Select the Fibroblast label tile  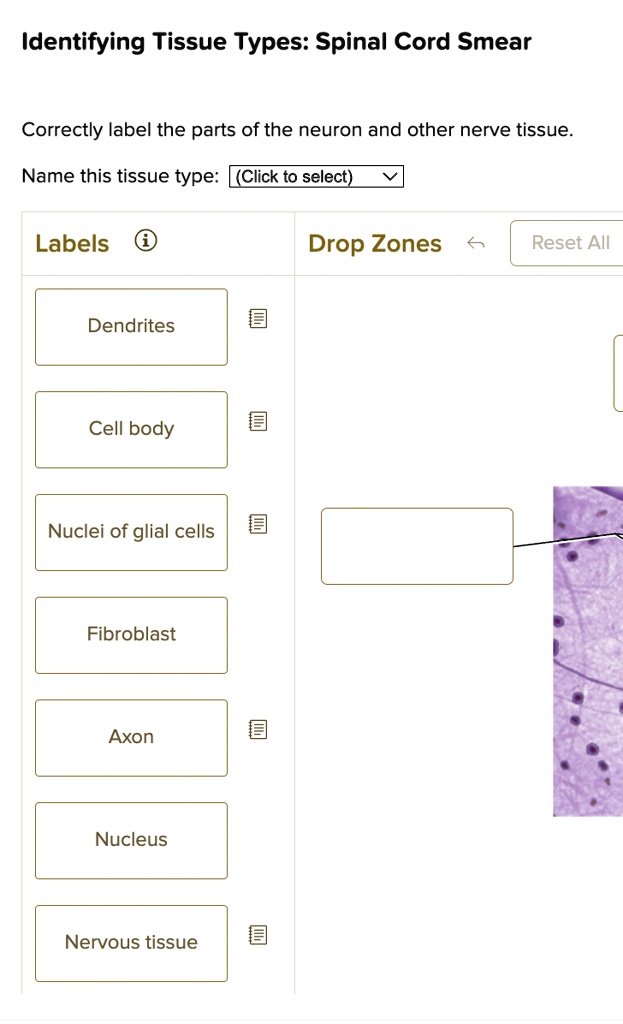tap(131, 634)
